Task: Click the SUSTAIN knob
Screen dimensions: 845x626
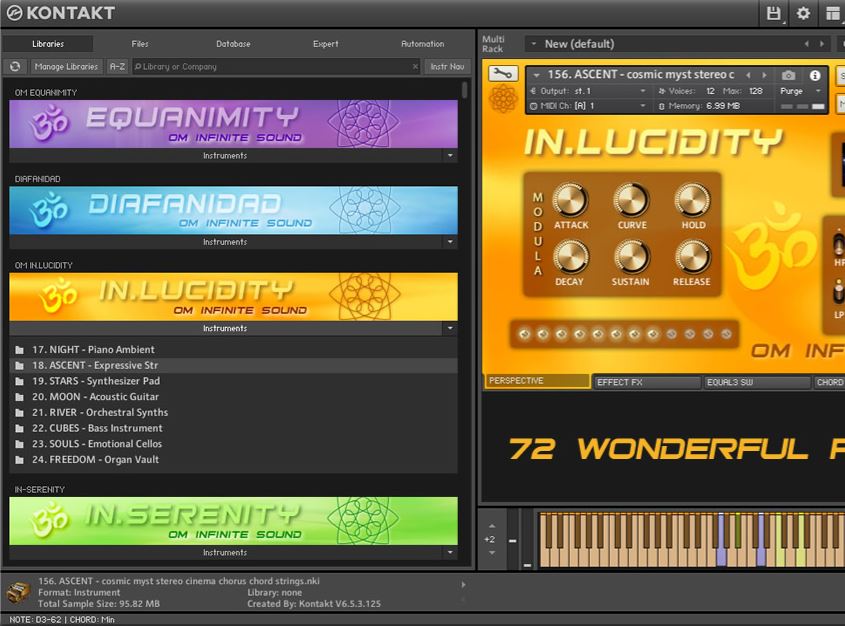Action: click(x=631, y=256)
